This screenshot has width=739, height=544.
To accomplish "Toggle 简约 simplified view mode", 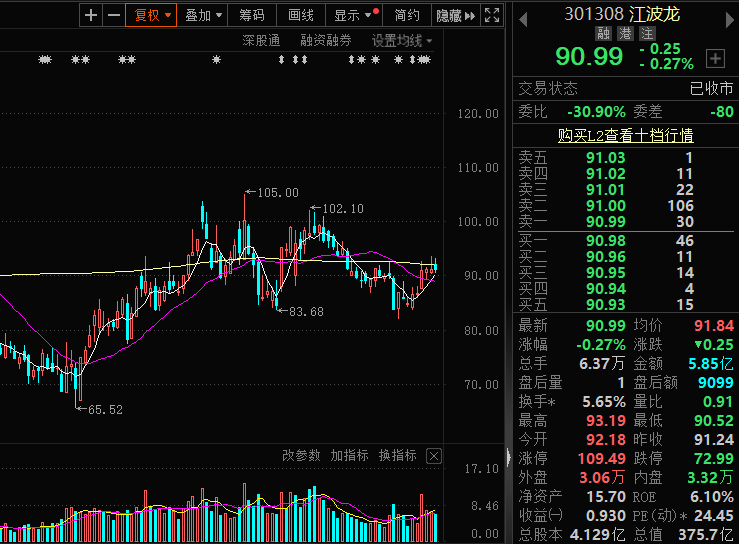I will click(x=407, y=15).
